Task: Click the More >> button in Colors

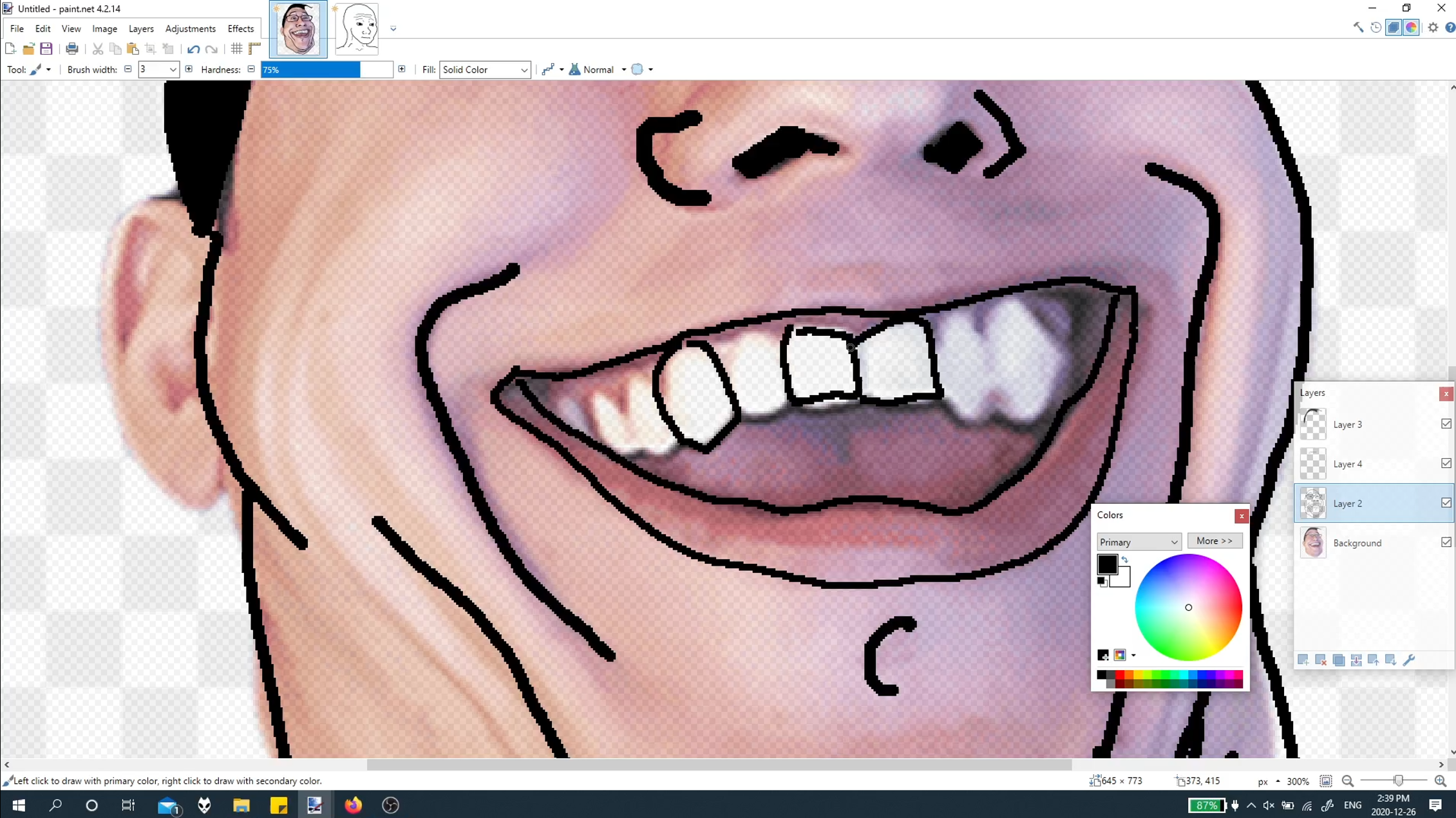Action: point(1214,541)
